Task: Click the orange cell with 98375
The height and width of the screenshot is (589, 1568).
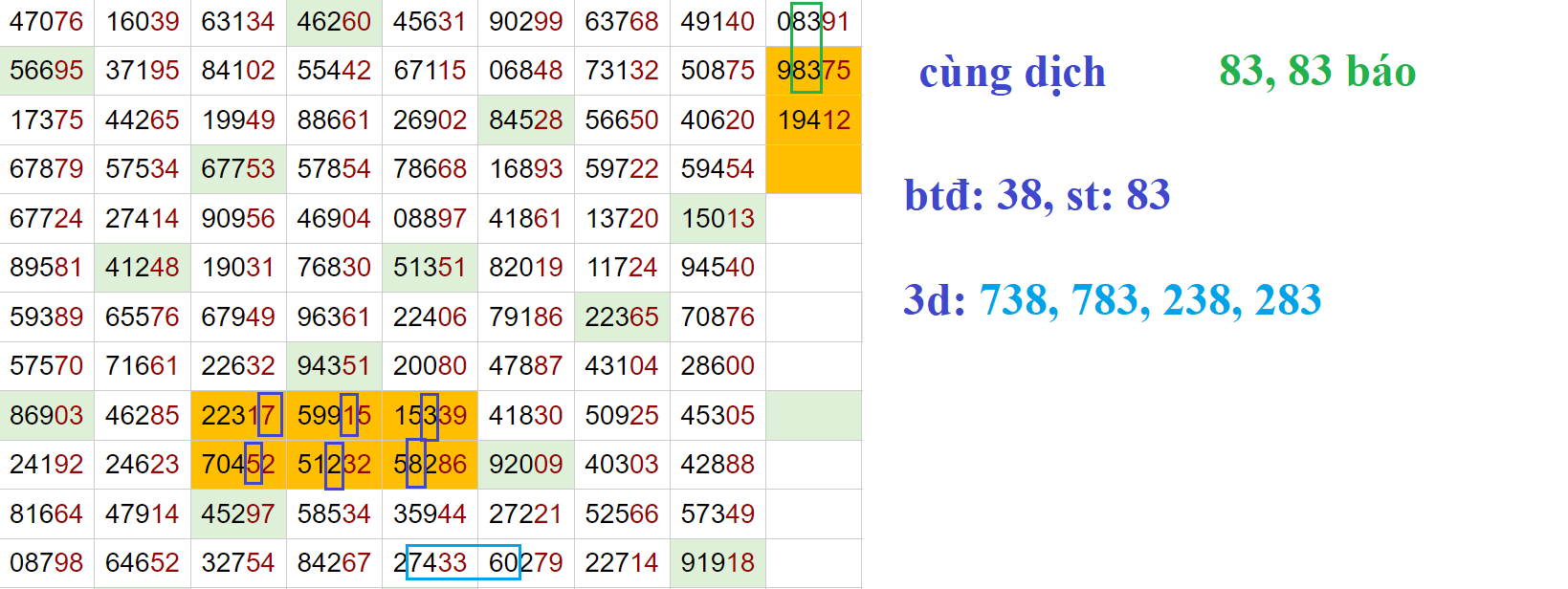Action: click(x=813, y=71)
